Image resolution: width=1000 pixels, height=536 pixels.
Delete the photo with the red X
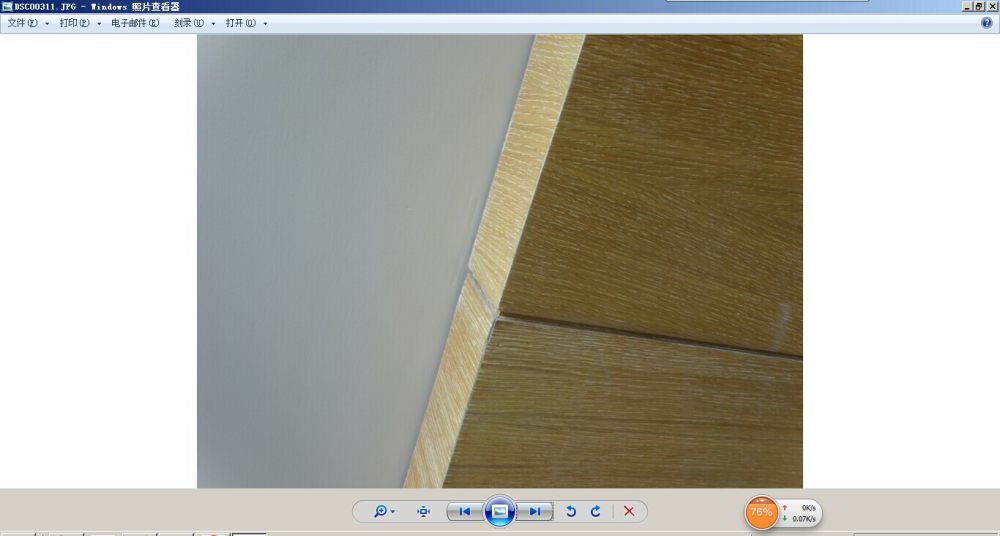coord(629,511)
